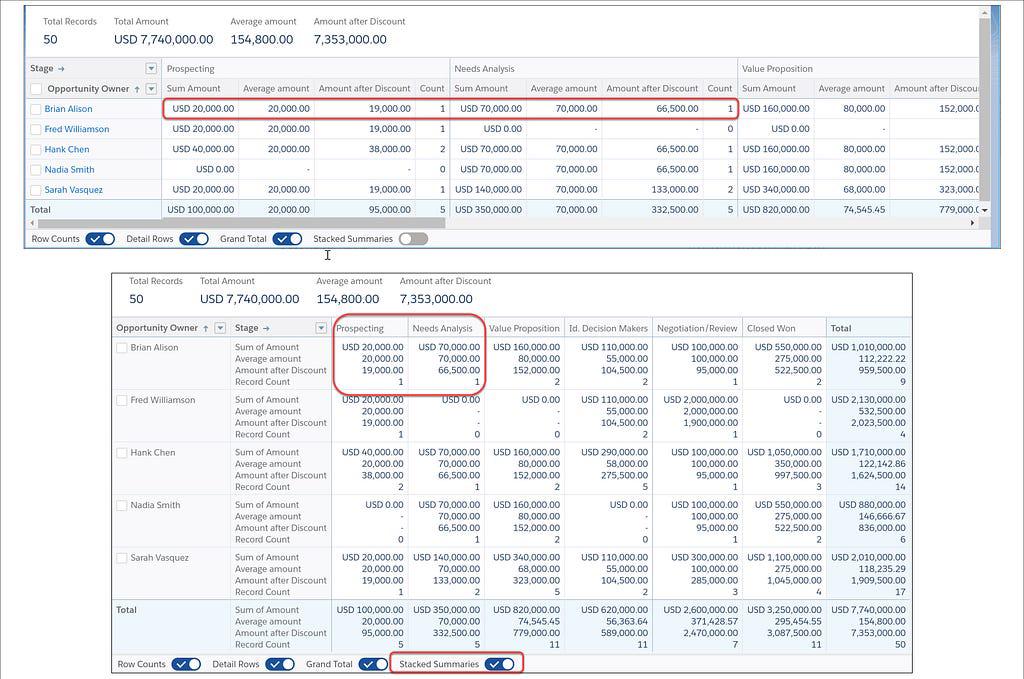Check the Brian Alison row checkbox in top report

tap(36, 109)
